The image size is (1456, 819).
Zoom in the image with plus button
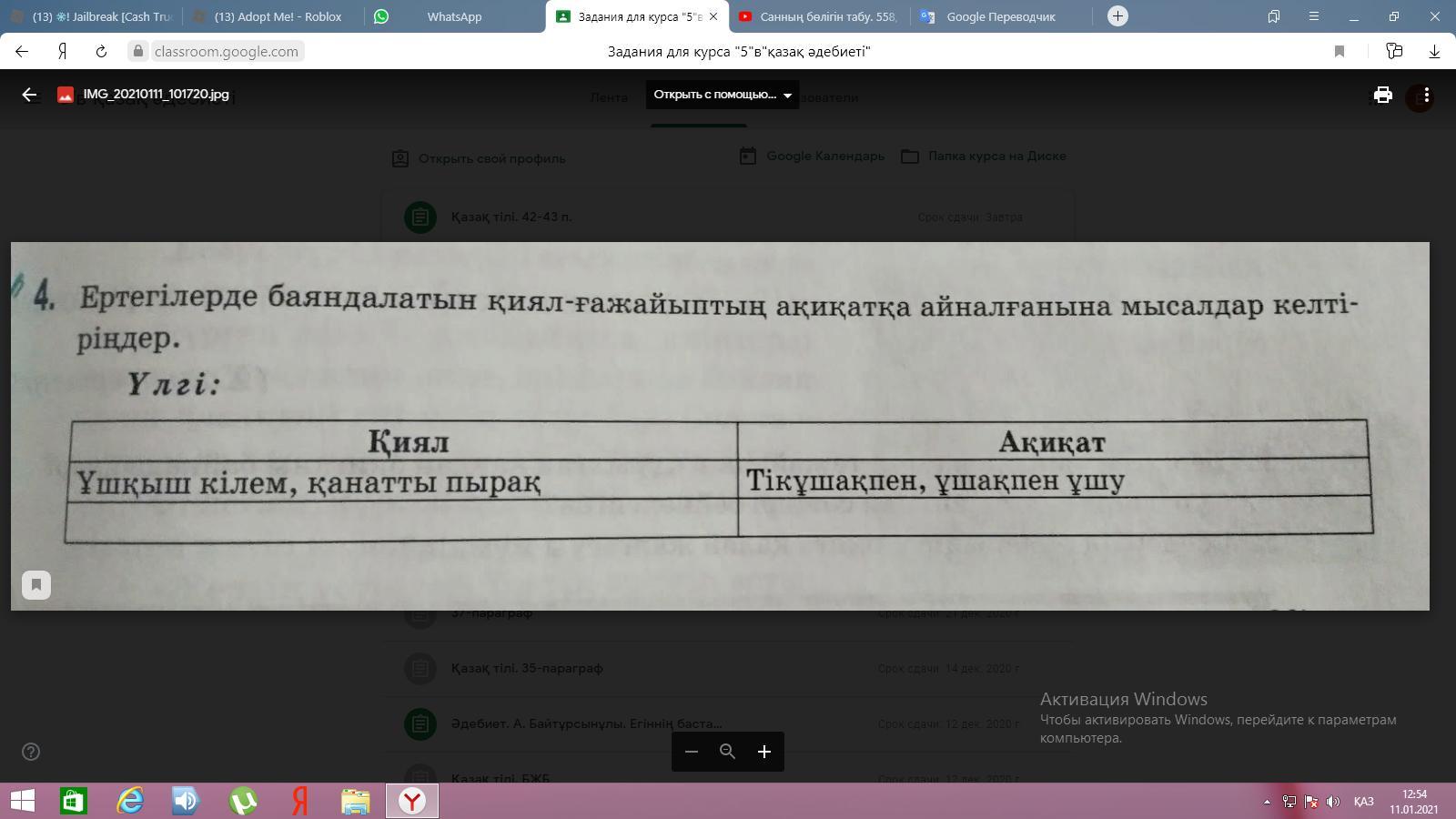point(764,752)
